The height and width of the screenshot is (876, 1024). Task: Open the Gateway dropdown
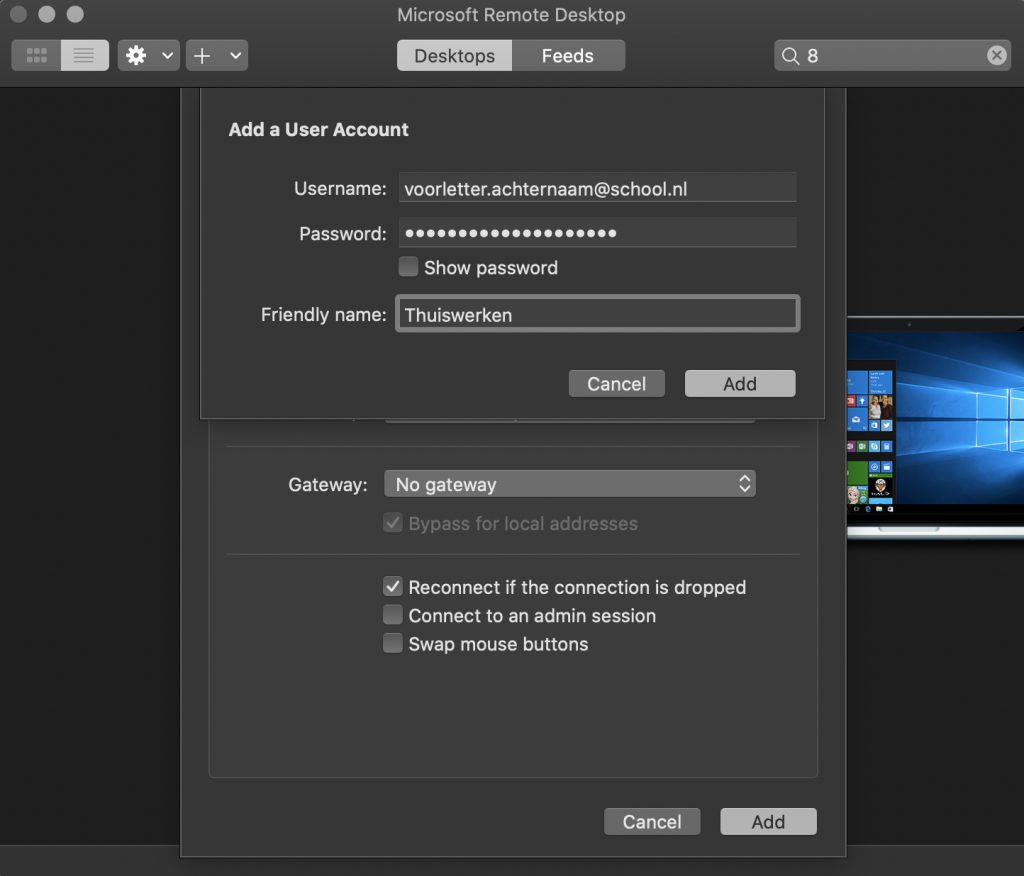[x=569, y=484]
